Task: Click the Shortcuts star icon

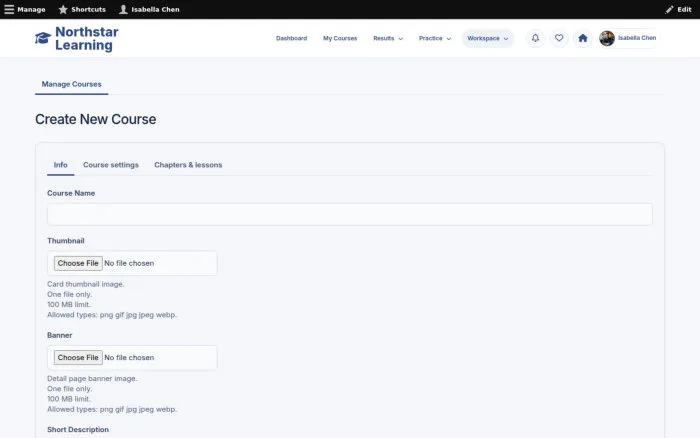Action: click(63, 9)
